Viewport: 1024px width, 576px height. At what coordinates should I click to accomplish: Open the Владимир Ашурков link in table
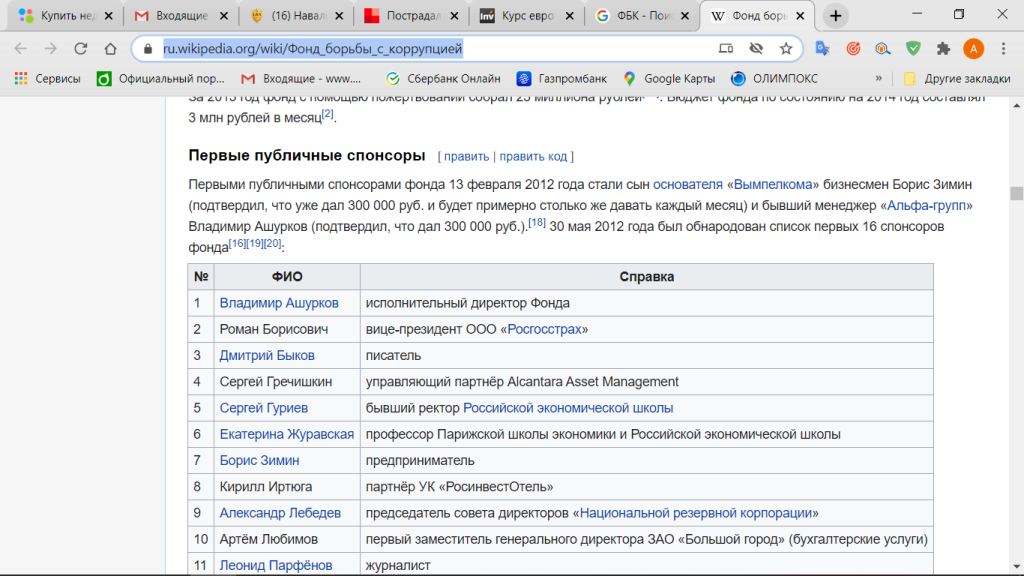click(x=279, y=303)
